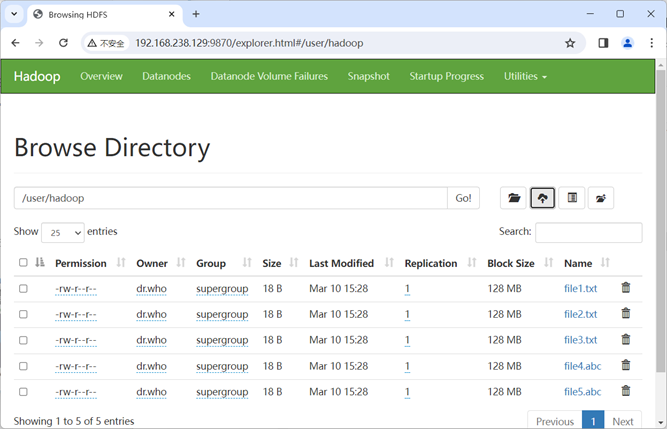Click into the Search input field

pos(589,233)
